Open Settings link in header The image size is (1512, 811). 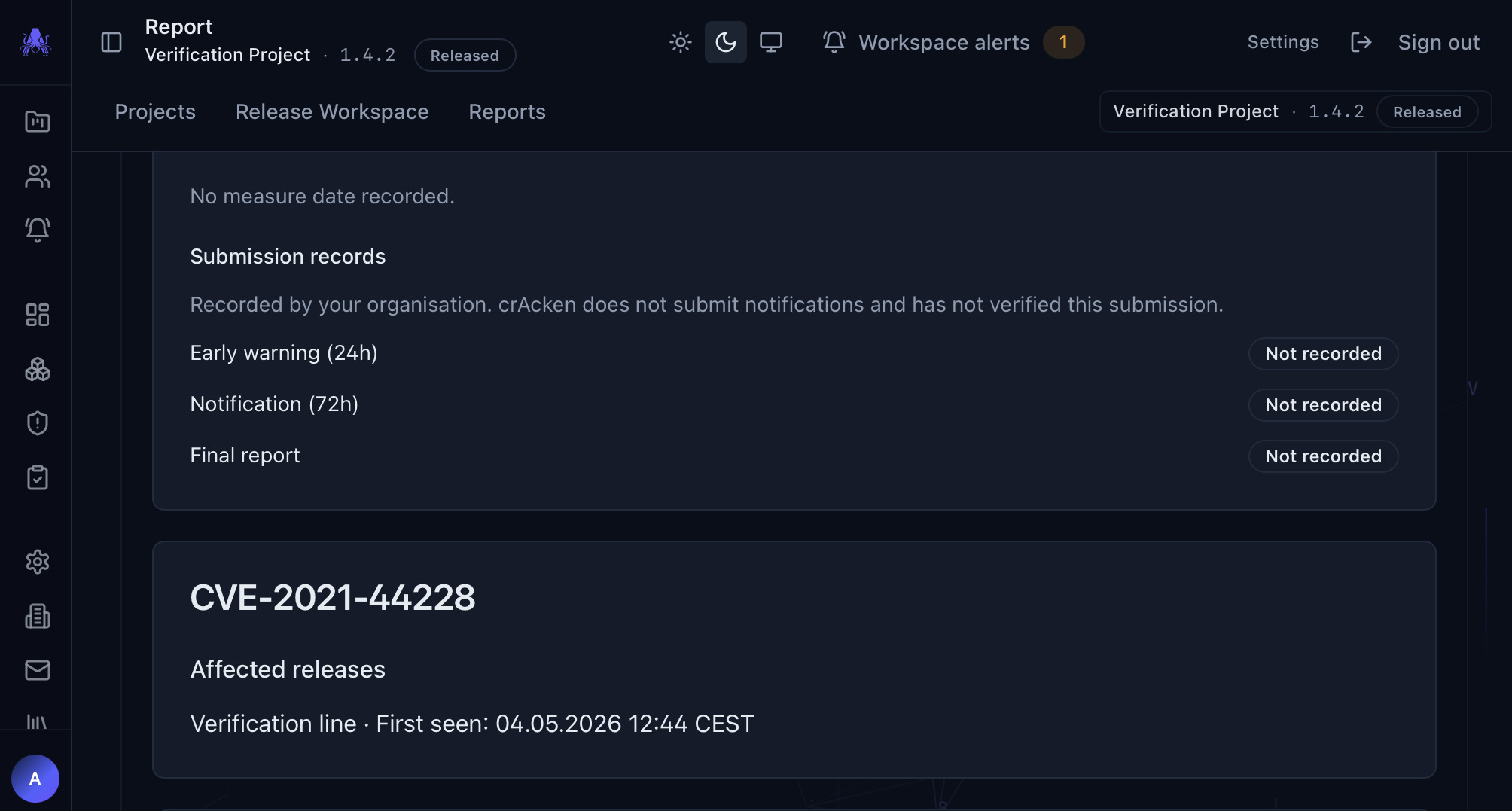[x=1282, y=42]
